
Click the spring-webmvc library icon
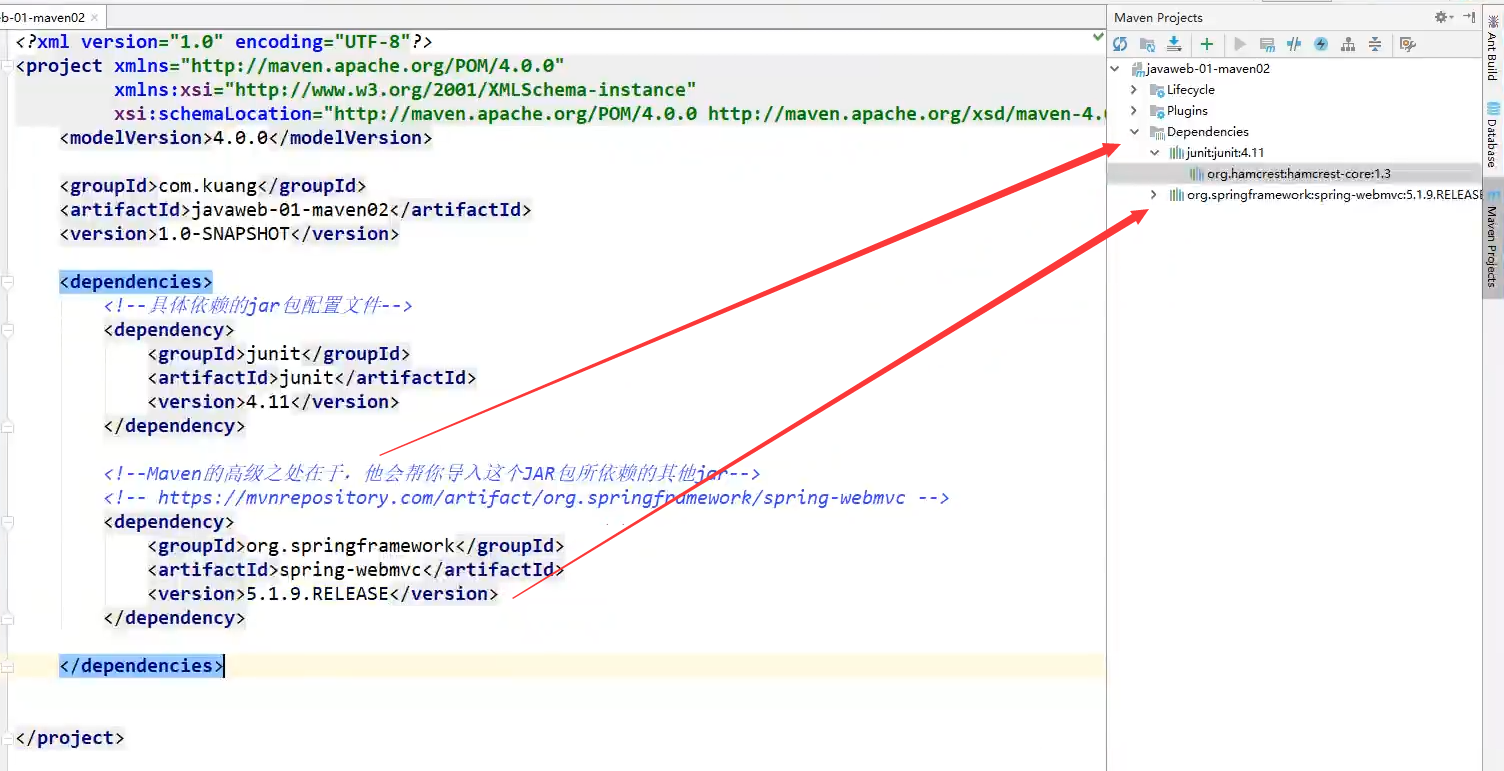tap(1177, 195)
